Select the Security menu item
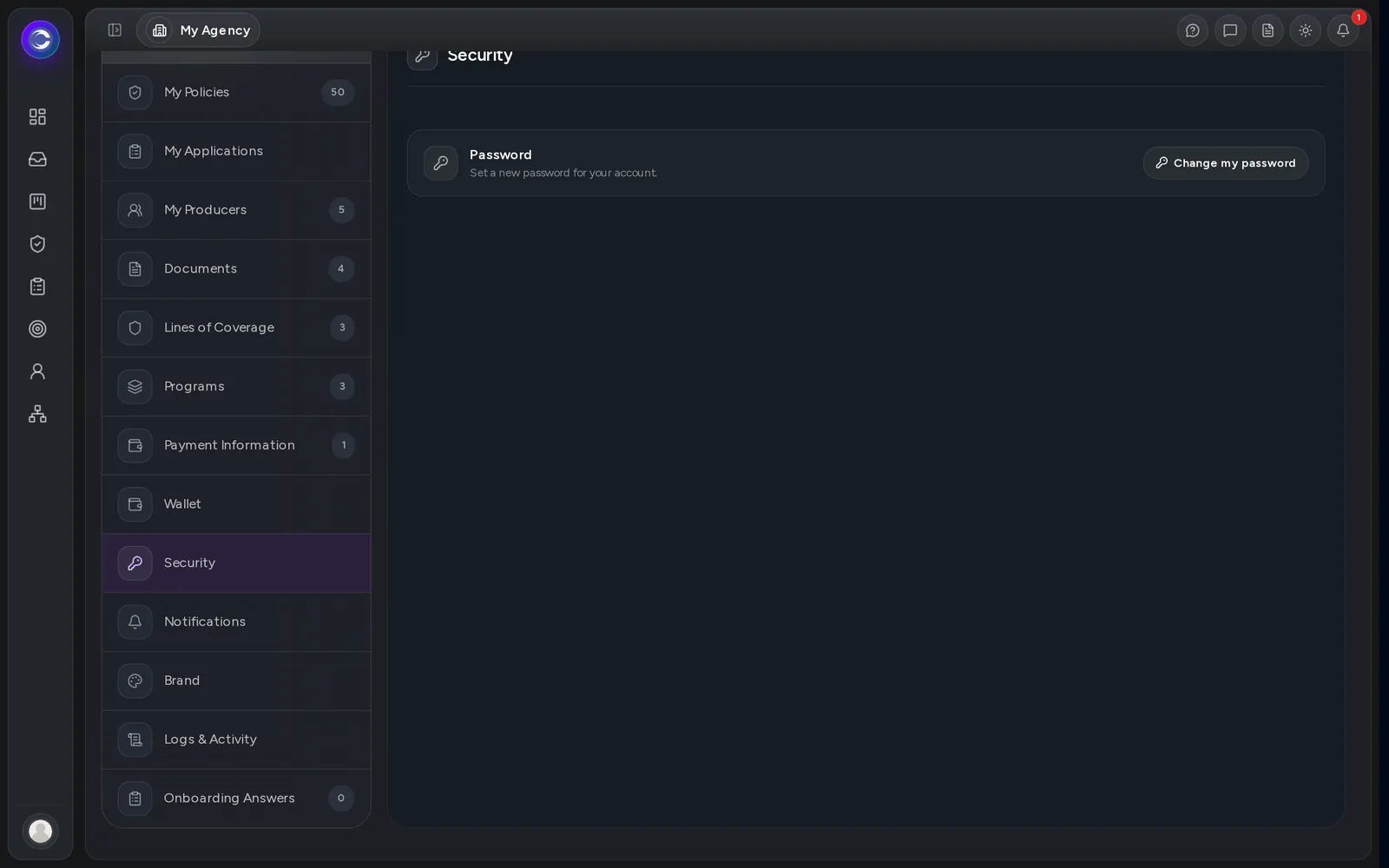Screen dimensions: 1389x868 tap(236, 563)
